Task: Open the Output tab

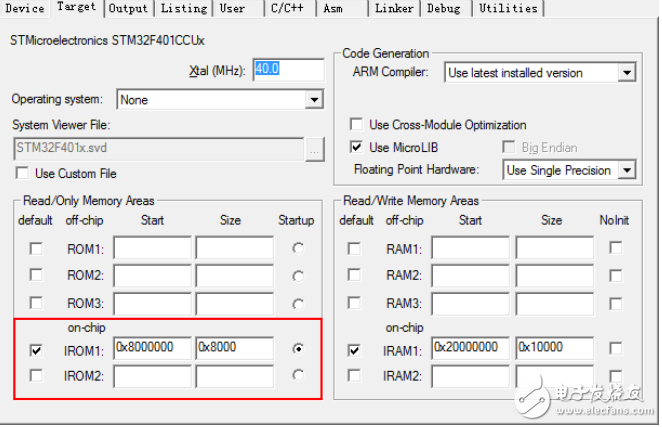Action: (128, 8)
